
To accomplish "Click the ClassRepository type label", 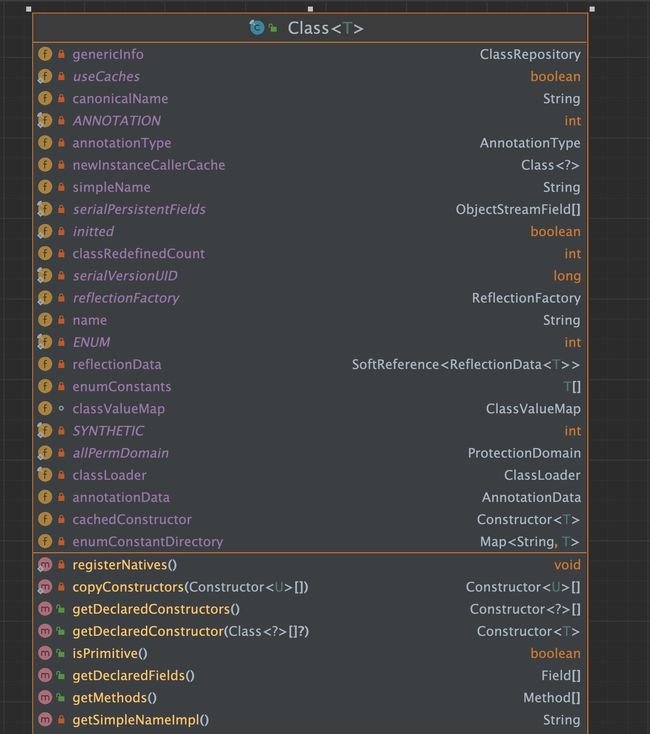I will click(530, 54).
